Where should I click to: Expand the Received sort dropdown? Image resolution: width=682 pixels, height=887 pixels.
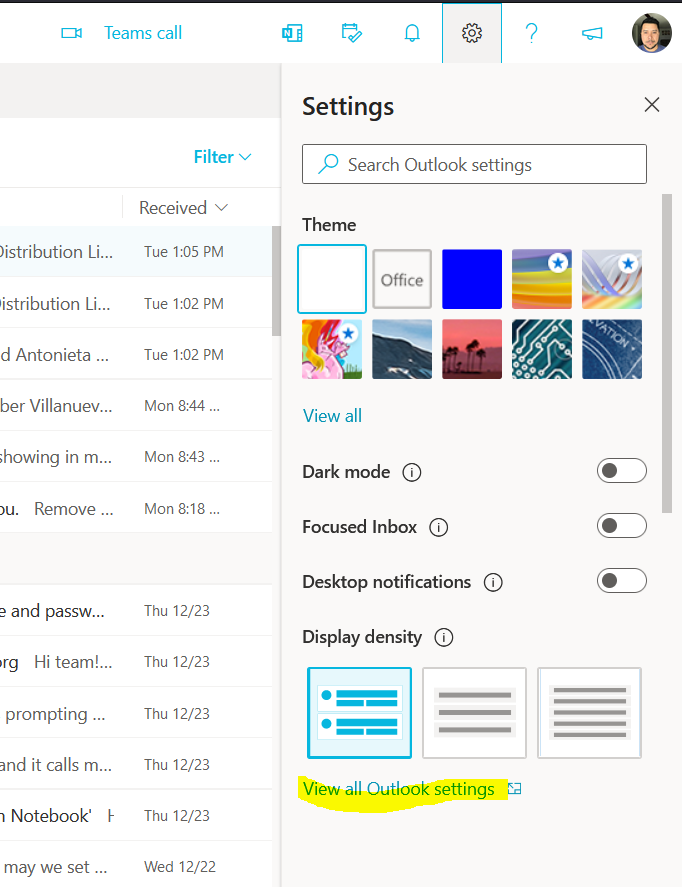pyautogui.click(x=184, y=208)
